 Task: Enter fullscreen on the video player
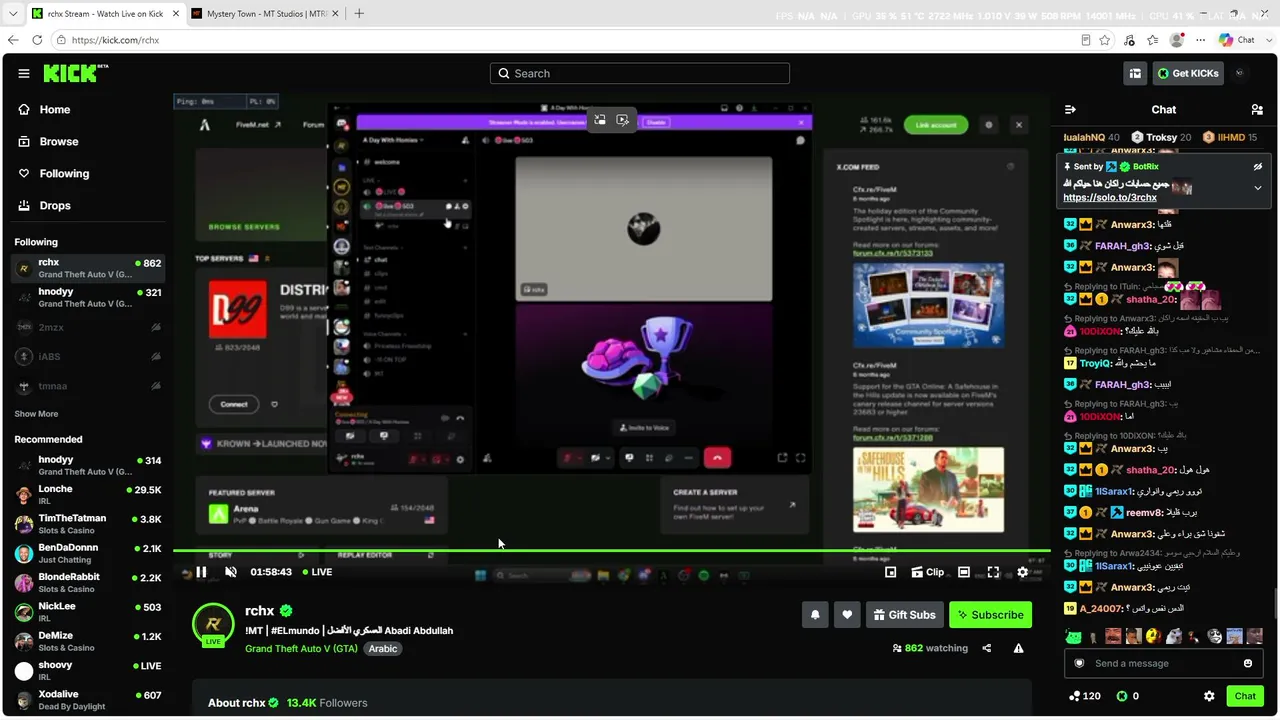click(993, 572)
